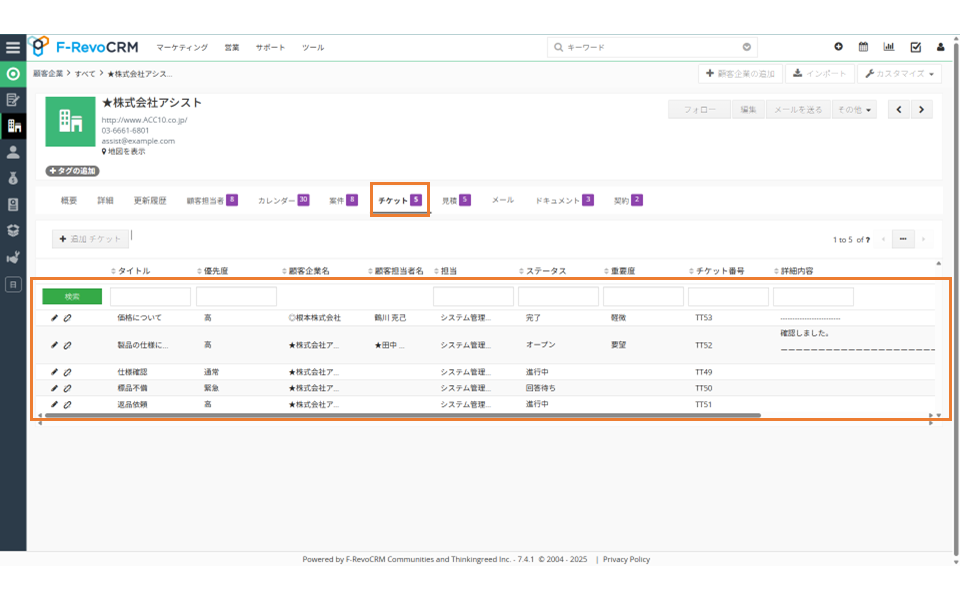Open the サポート menu

tap(271, 48)
